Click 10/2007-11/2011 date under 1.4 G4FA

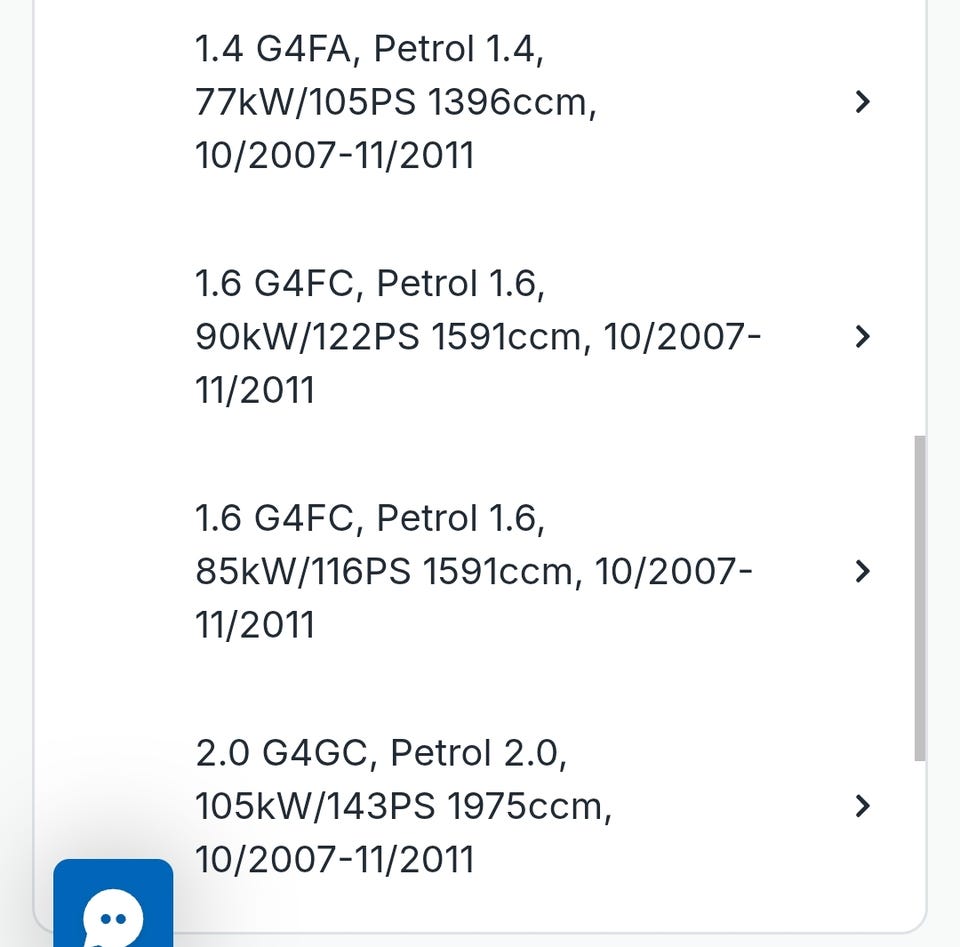[334, 156]
